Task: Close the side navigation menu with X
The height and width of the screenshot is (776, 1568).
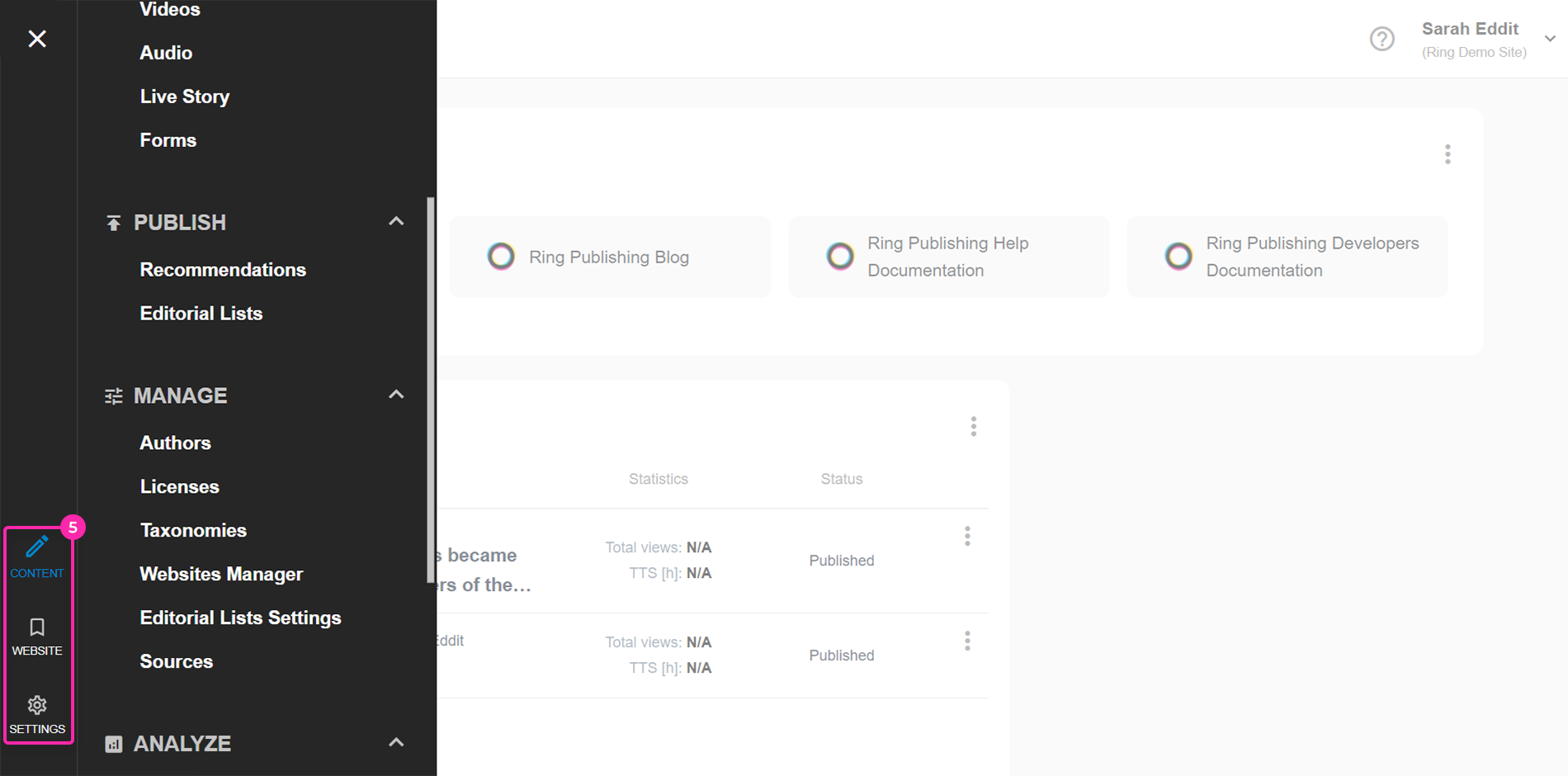Action: (x=37, y=39)
